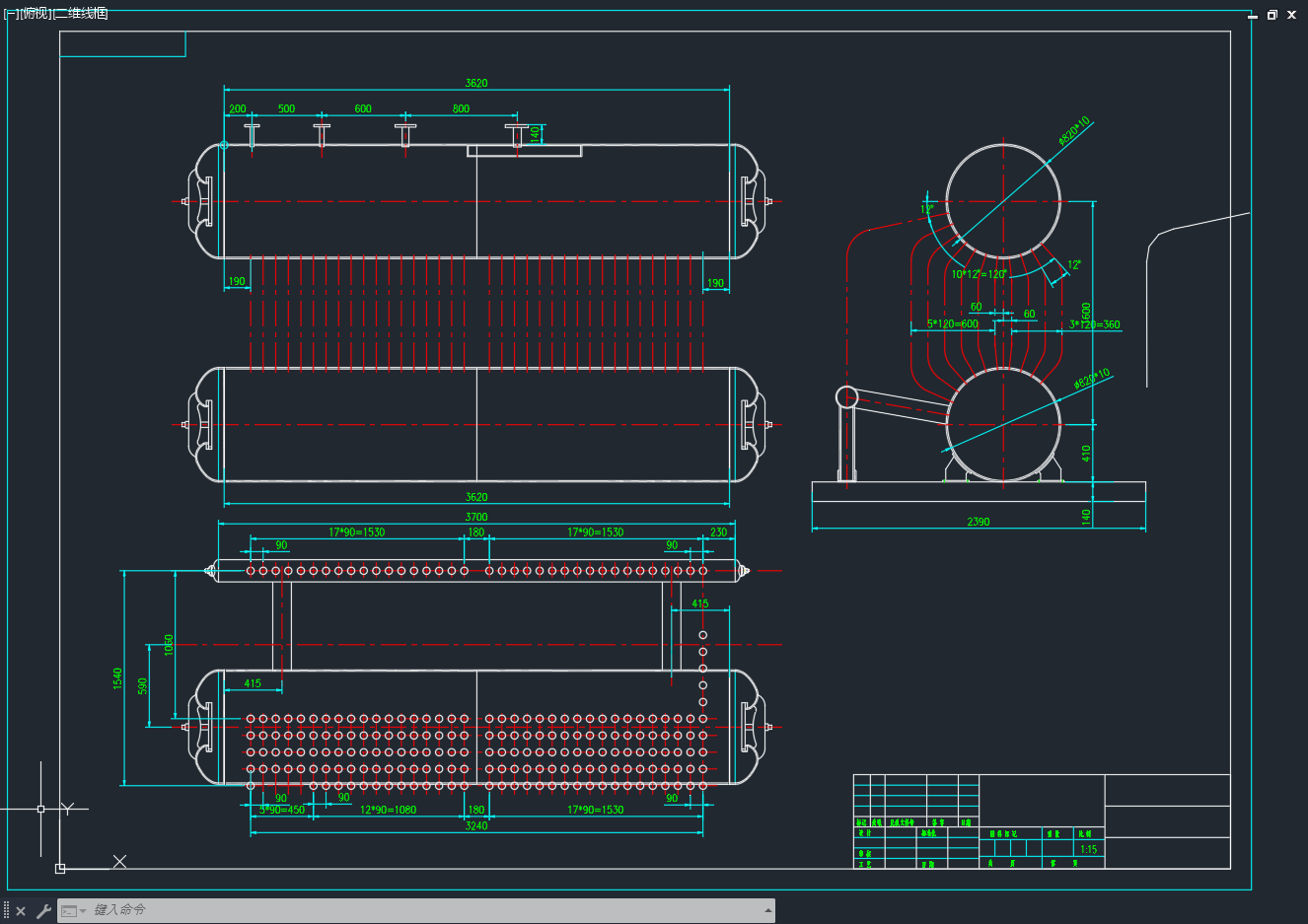This screenshot has height=924, width=1308.
Task: Select the 200 nozzle offset dimension
Action: point(238,108)
